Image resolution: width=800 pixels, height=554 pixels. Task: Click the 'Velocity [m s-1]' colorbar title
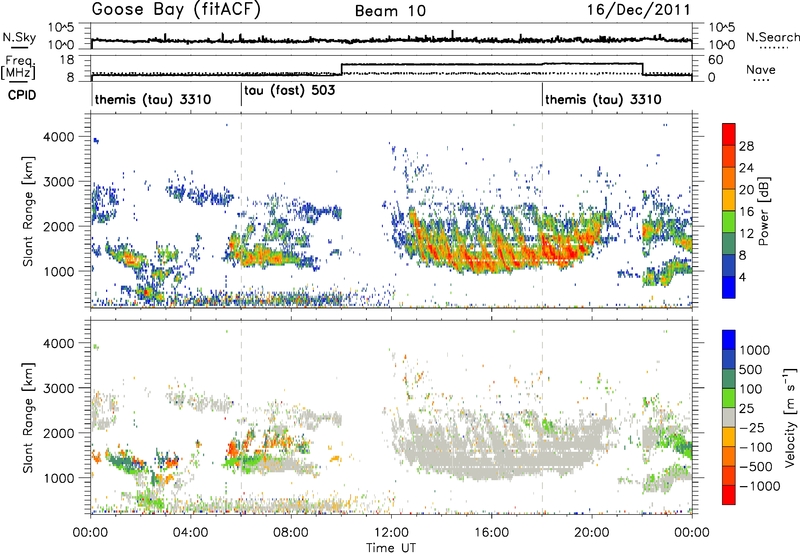(790, 417)
